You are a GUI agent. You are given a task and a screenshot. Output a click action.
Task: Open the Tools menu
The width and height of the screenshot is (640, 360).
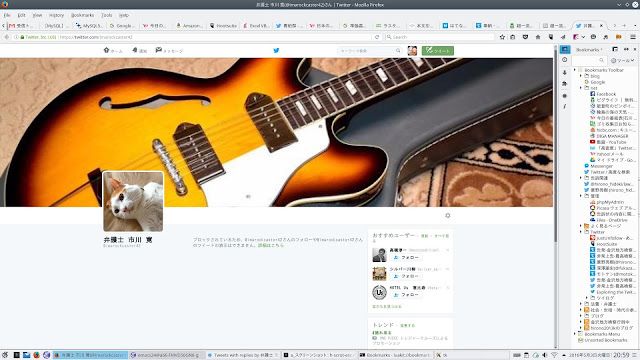107,15
